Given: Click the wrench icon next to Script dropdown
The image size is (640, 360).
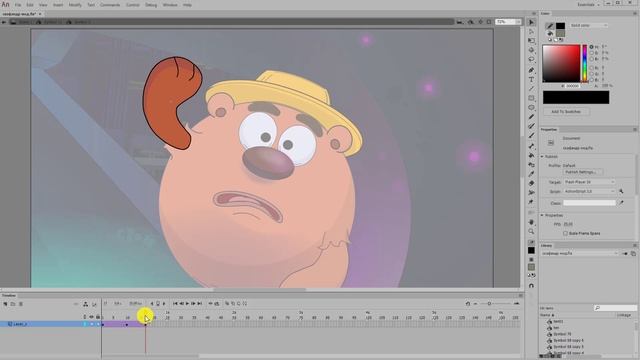Looking at the screenshot, I should [621, 191].
